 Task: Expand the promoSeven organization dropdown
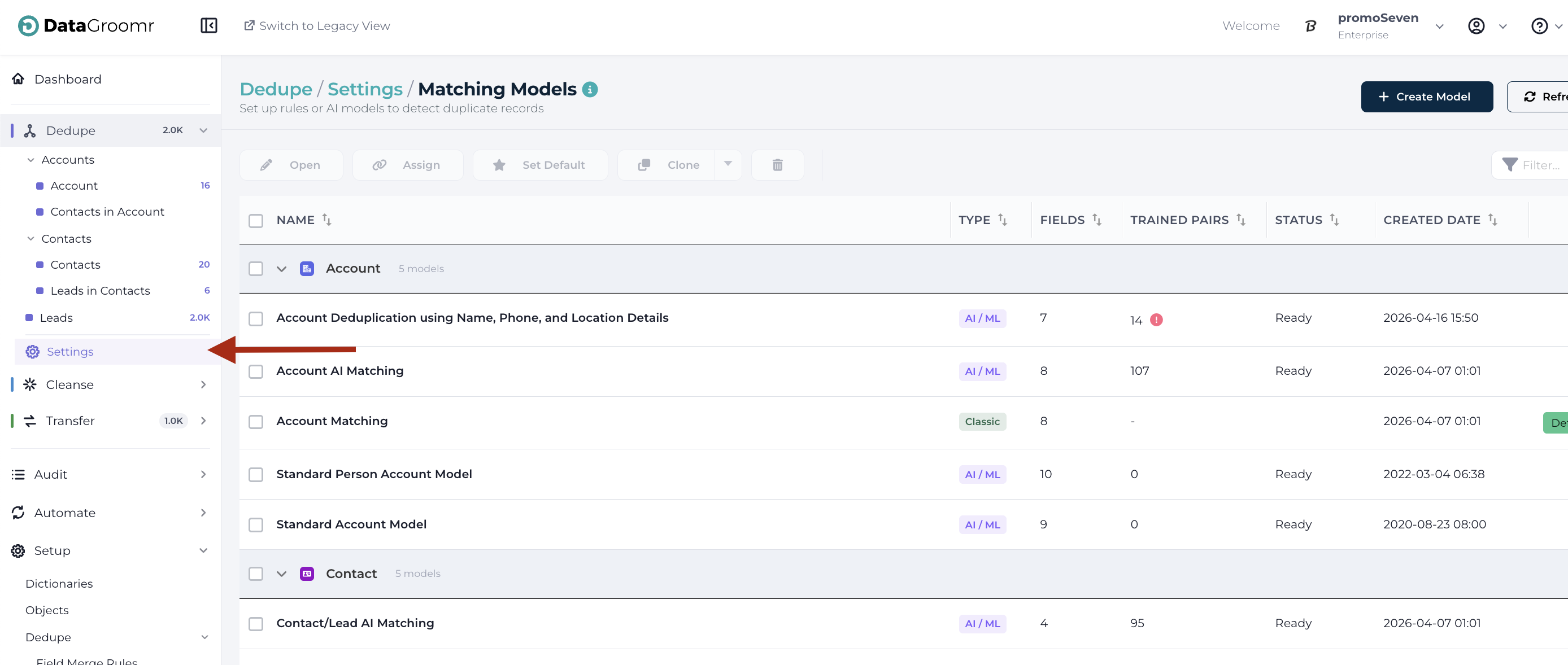1439,26
